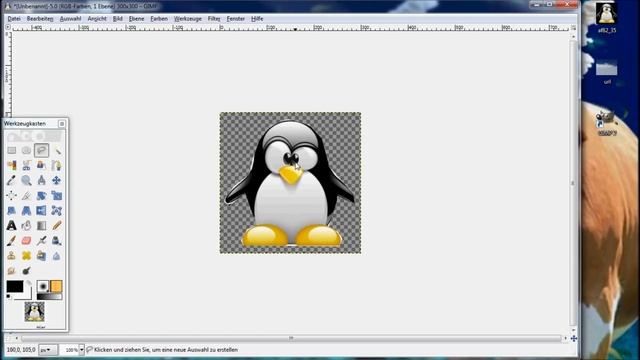
Task: Select the Zoom magnifier tool
Action: 27,180
